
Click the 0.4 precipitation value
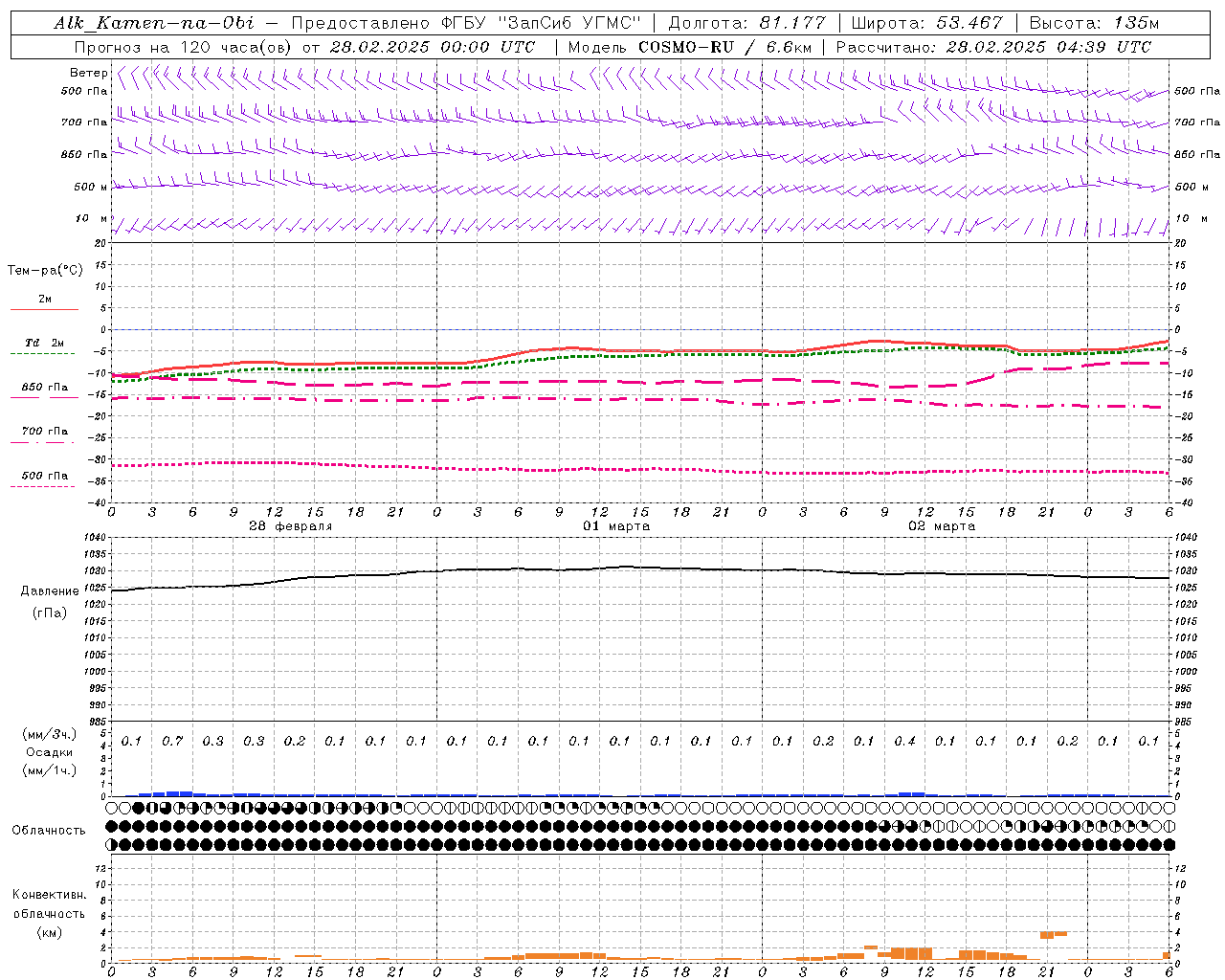[904, 742]
